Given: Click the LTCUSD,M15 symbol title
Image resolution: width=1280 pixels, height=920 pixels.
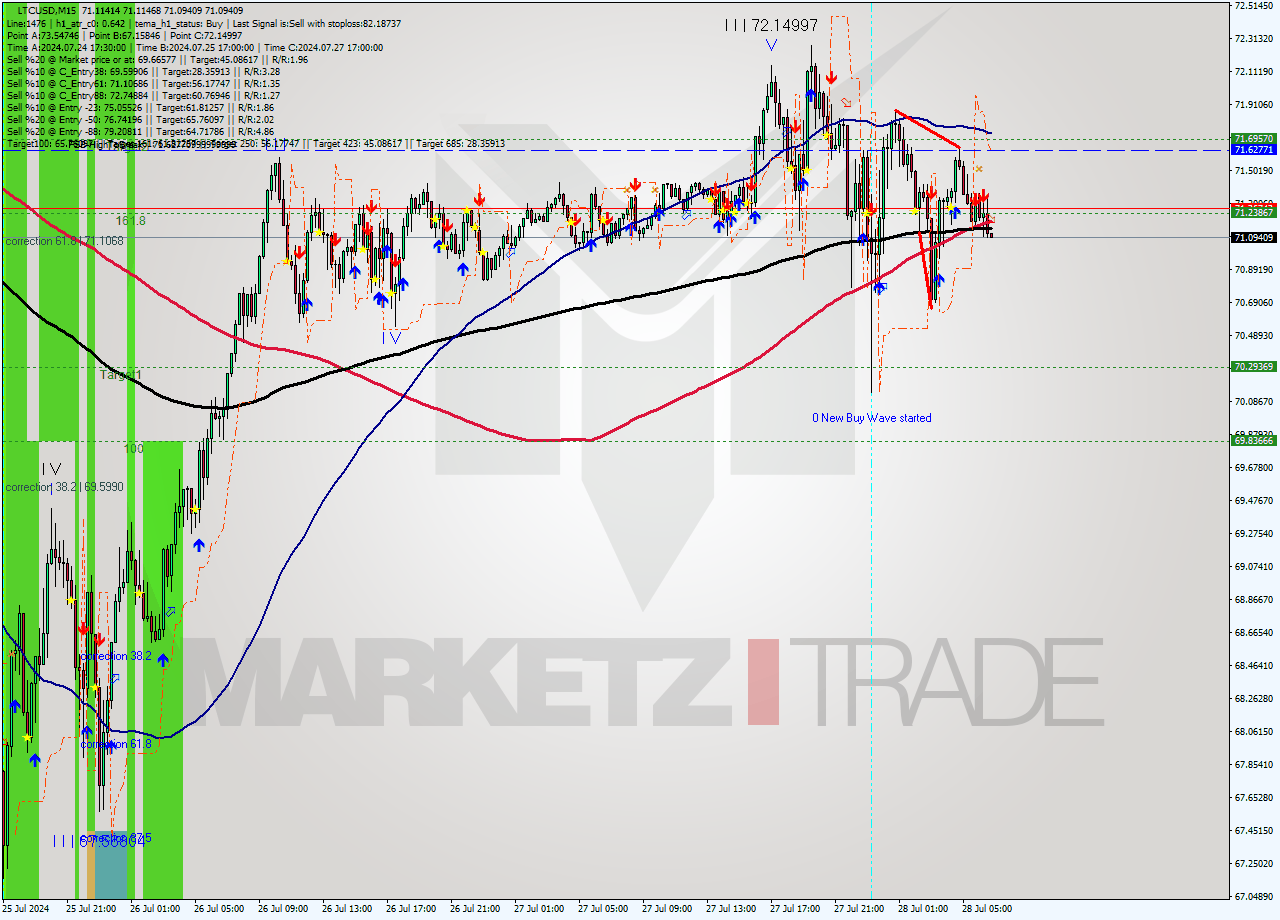Looking at the screenshot, I should click(x=47, y=10).
